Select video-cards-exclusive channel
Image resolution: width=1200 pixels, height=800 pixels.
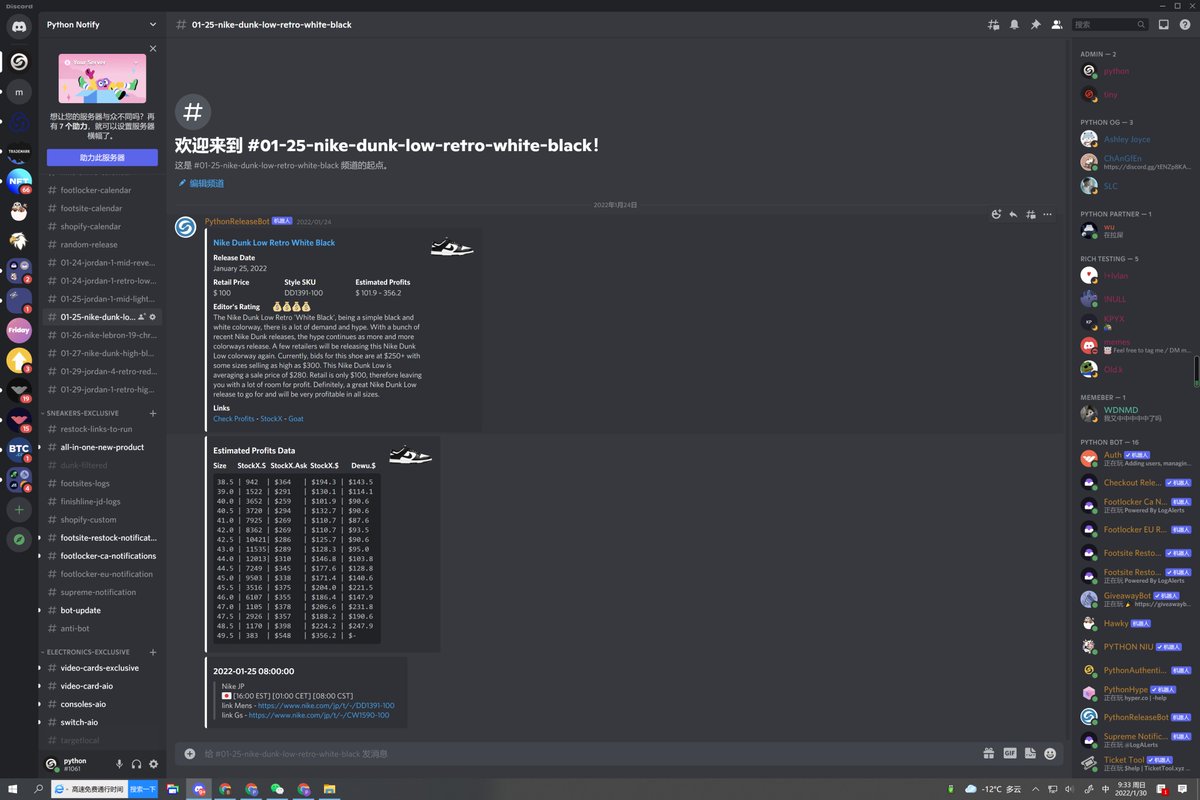coord(102,668)
